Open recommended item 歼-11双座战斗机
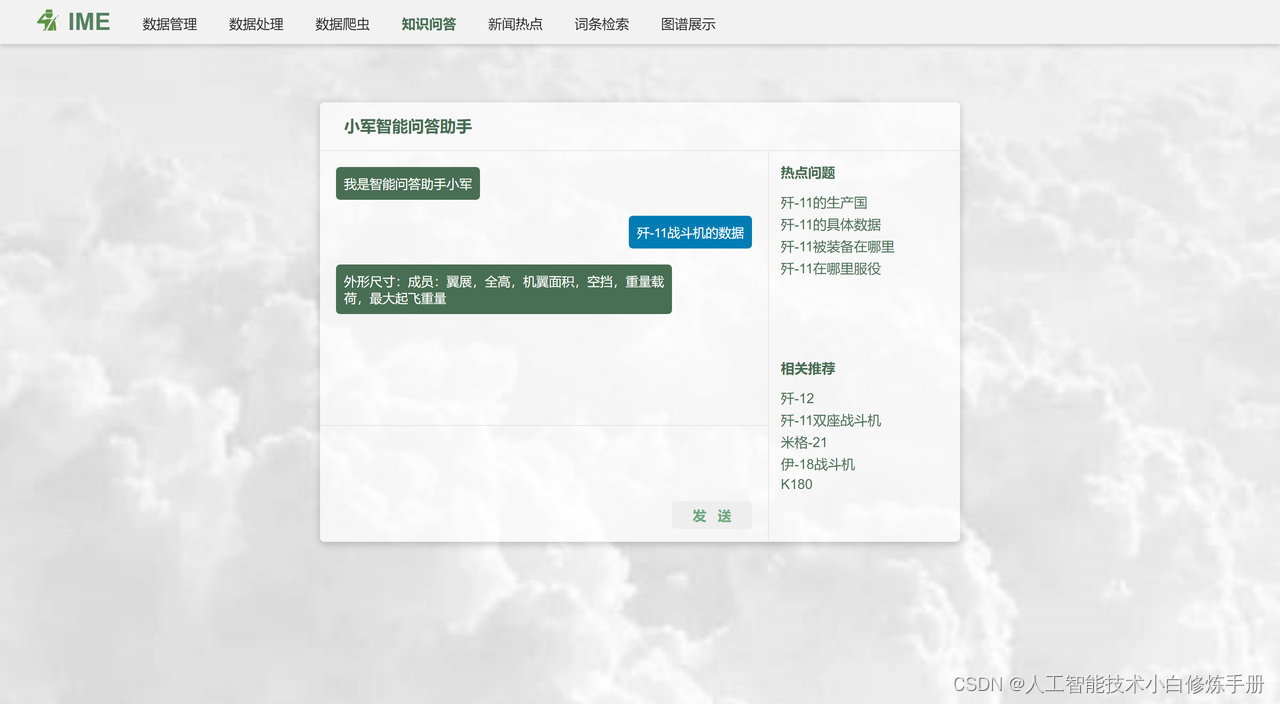 pyautogui.click(x=831, y=421)
